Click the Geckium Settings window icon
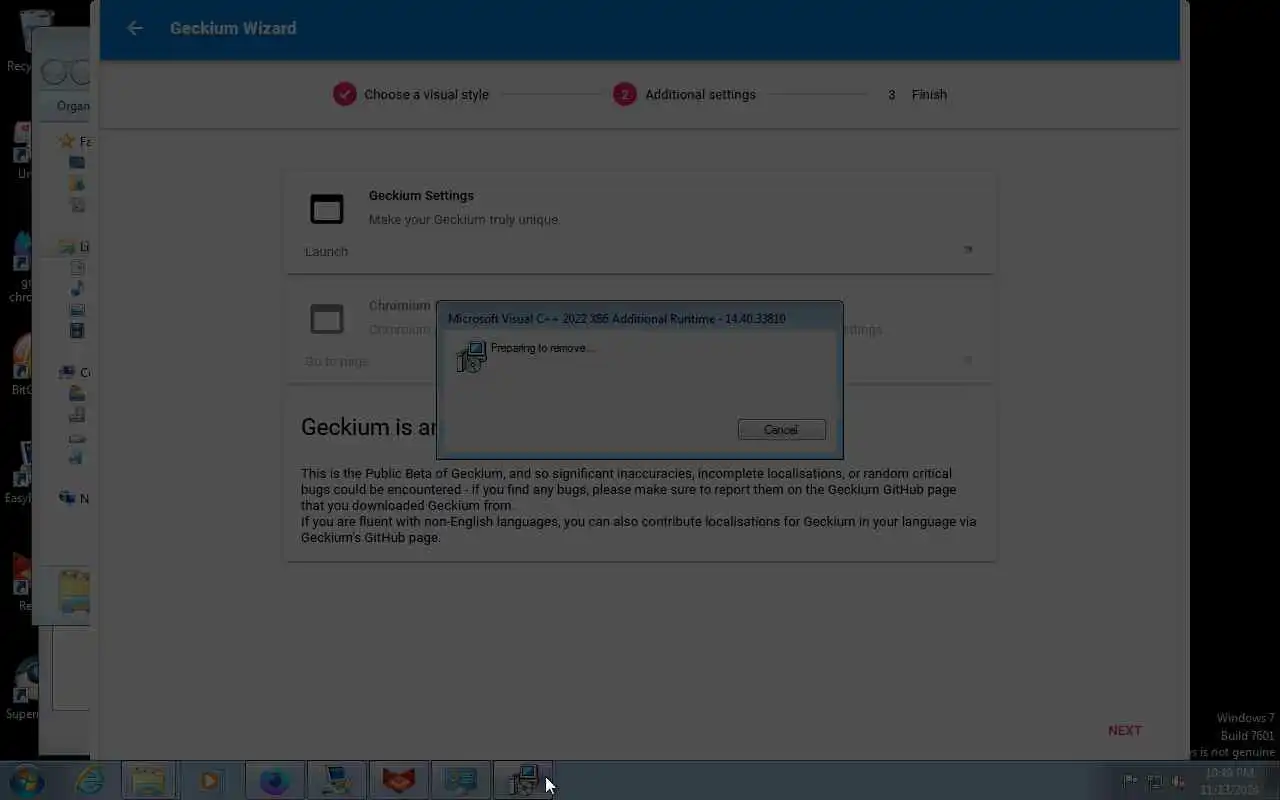The width and height of the screenshot is (1280, 800). point(327,208)
